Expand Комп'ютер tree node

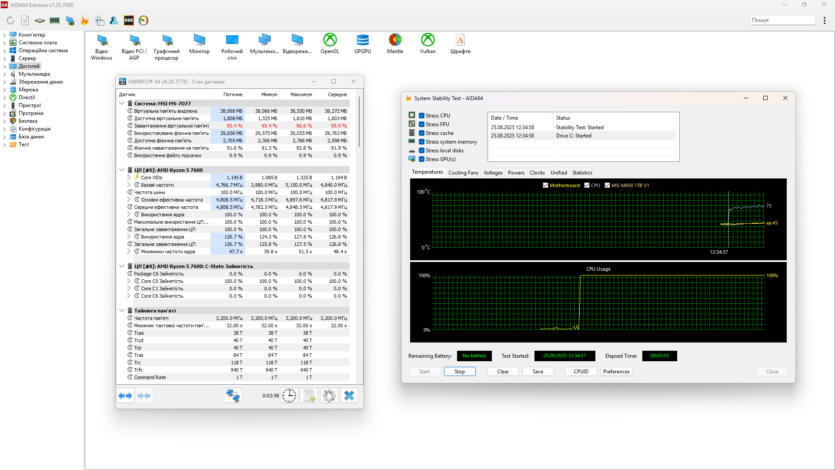click(4, 35)
